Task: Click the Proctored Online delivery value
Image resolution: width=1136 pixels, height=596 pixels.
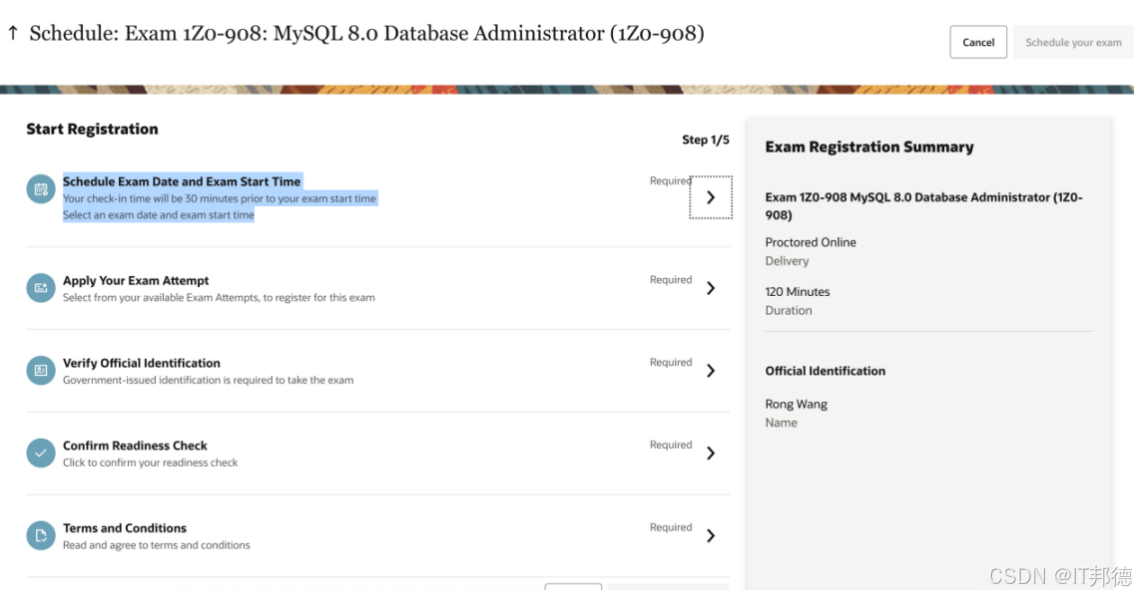Action: [x=811, y=243]
